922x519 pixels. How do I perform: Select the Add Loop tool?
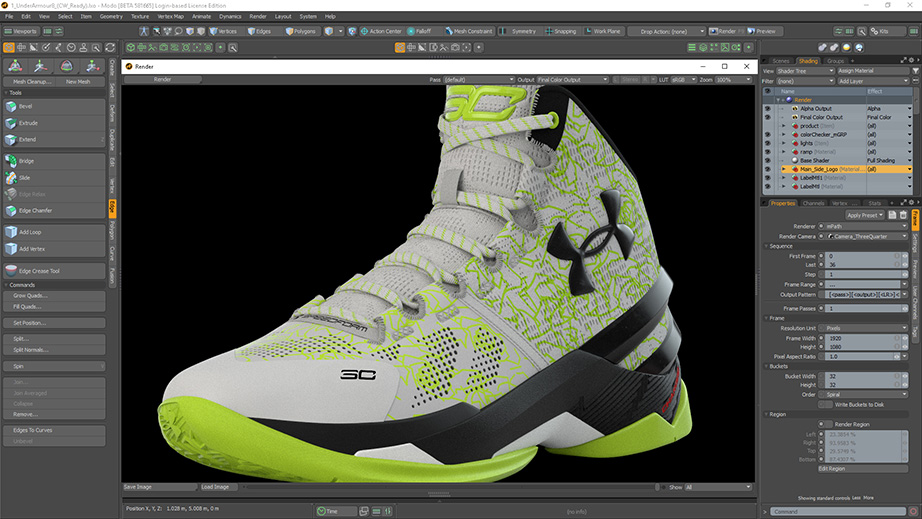coord(30,232)
